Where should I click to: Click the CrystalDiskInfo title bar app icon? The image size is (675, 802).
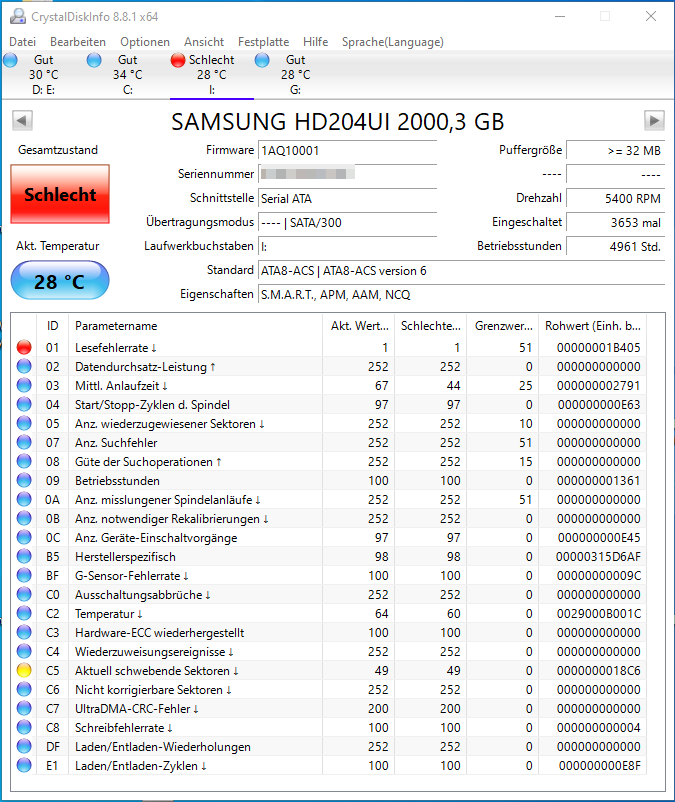pyautogui.click(x=18, y=16)
